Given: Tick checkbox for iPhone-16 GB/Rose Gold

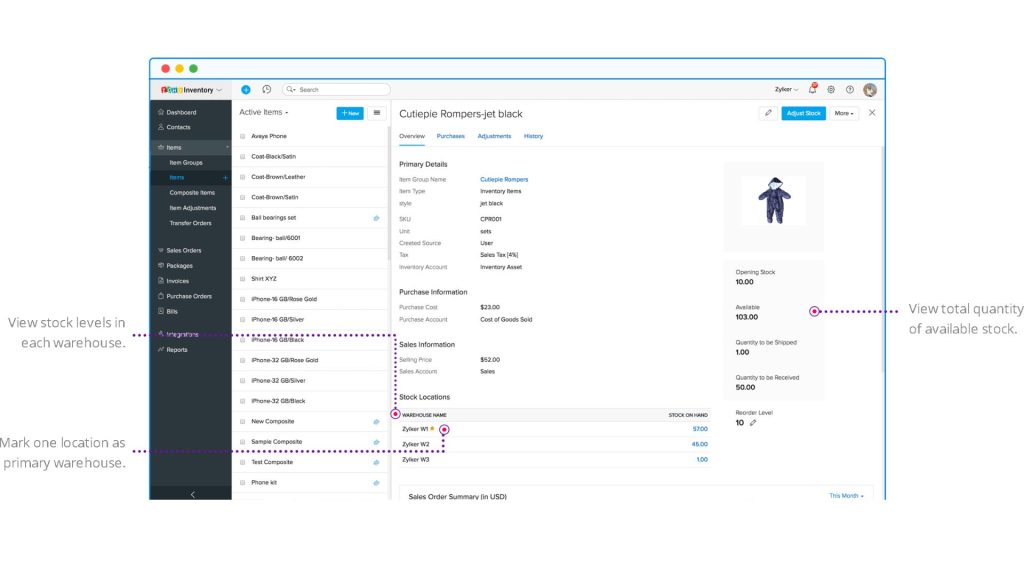Looking at the screenshot, I should pos(242,299).
